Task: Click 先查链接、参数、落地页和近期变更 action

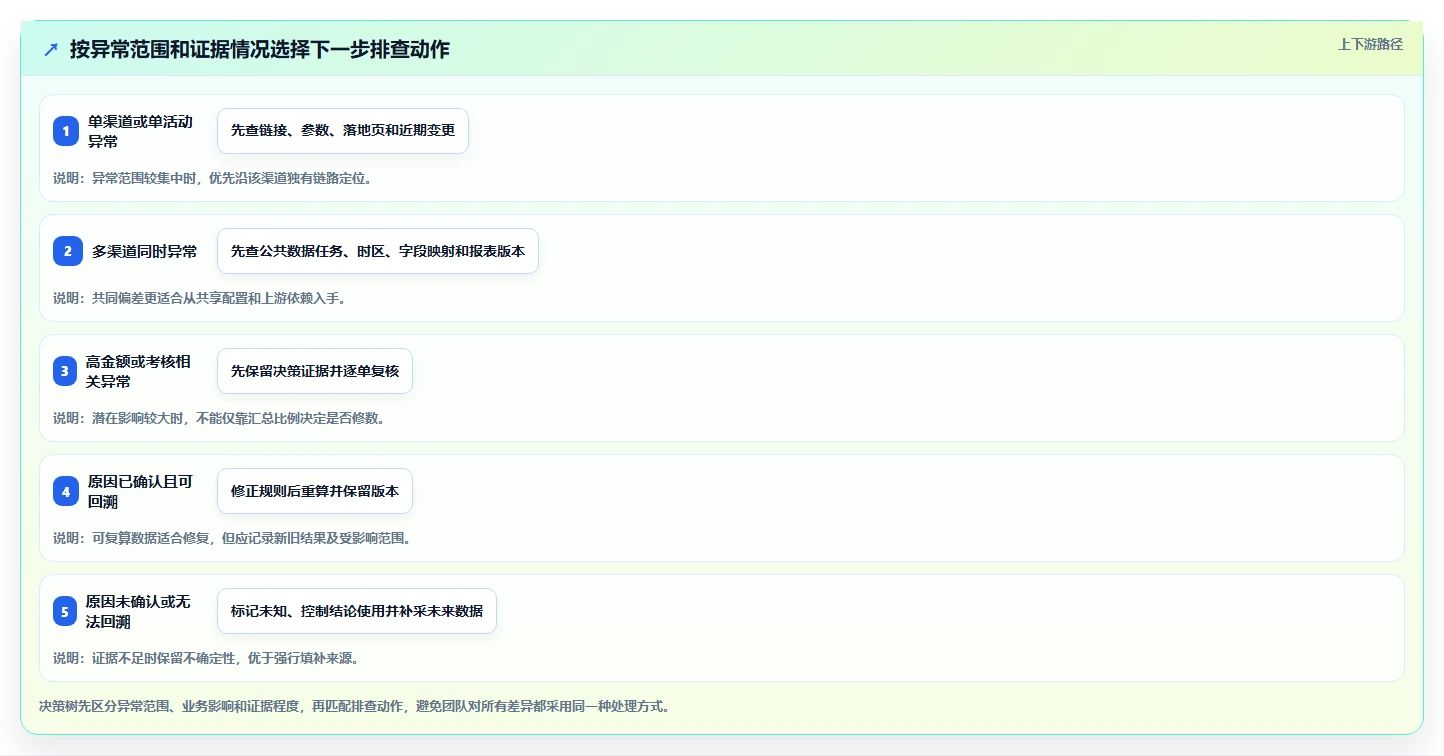Action: [x=343, y=131]
